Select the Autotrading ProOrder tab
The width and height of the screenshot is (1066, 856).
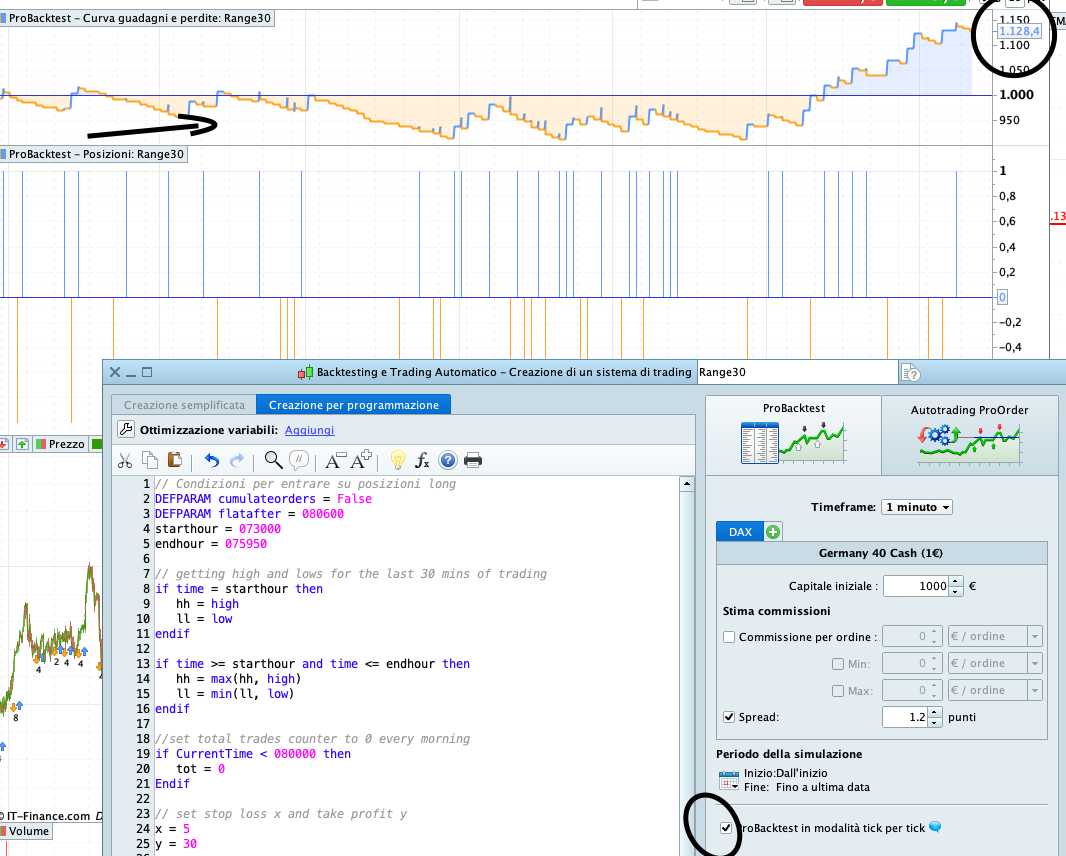point(969,436)
